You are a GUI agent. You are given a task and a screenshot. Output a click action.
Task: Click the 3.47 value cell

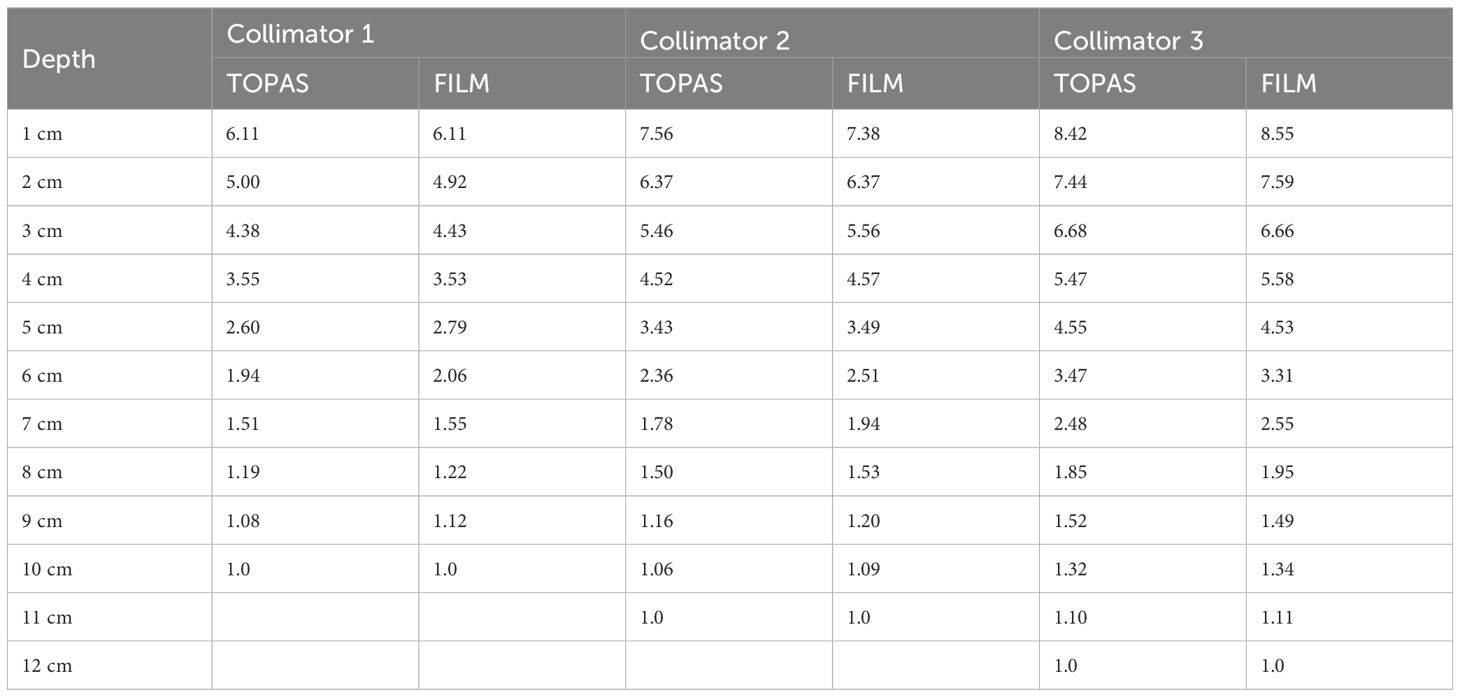1071,376
